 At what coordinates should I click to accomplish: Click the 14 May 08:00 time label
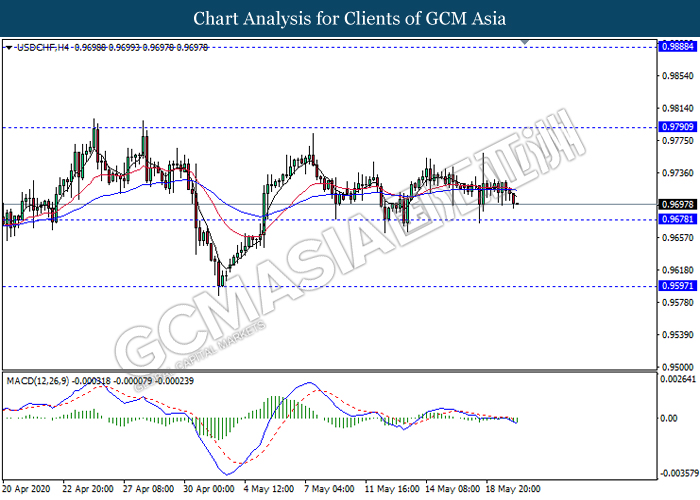[x=452, y=489]
